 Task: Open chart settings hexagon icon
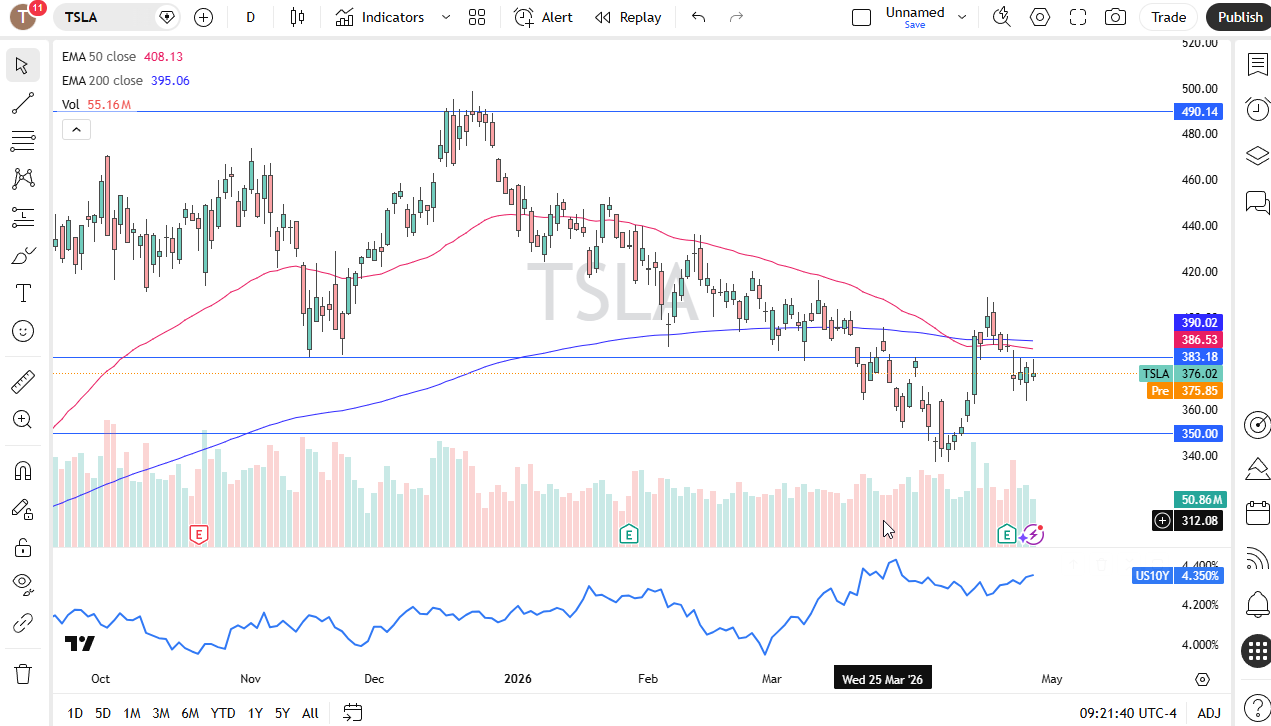point(1040,17)
